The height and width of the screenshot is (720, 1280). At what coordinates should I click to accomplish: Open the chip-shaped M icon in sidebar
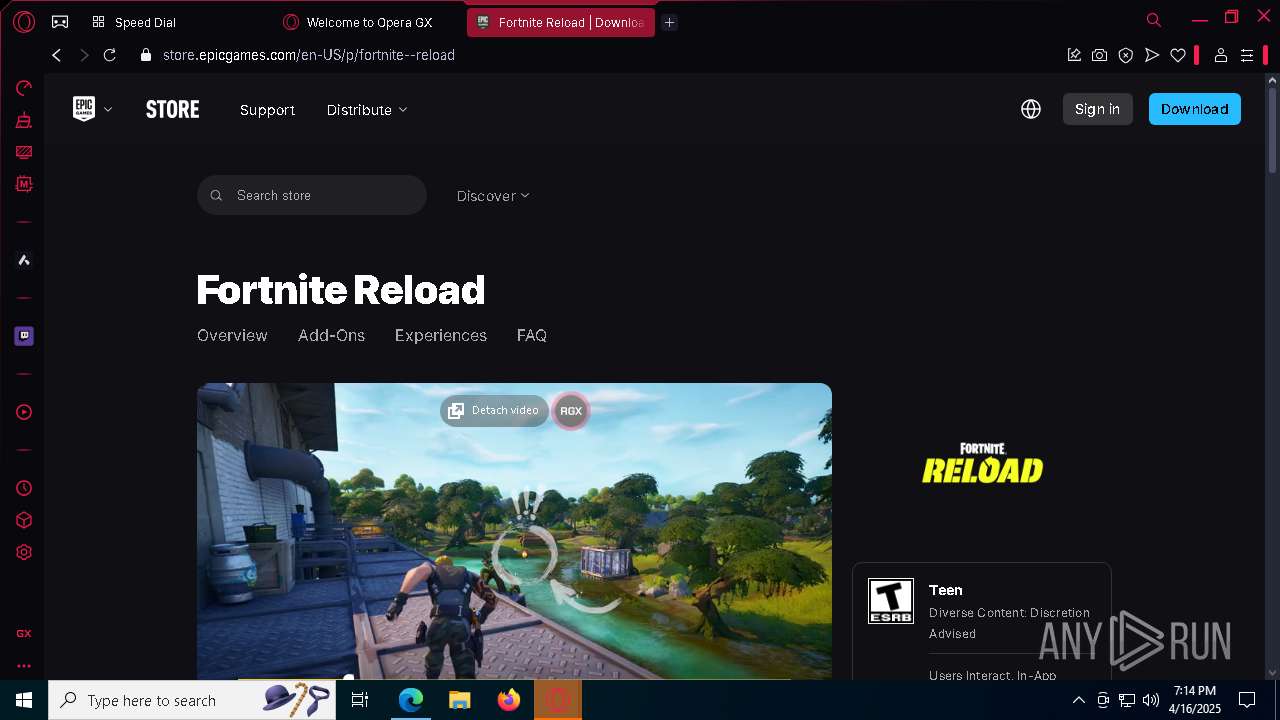pos(24,184)
